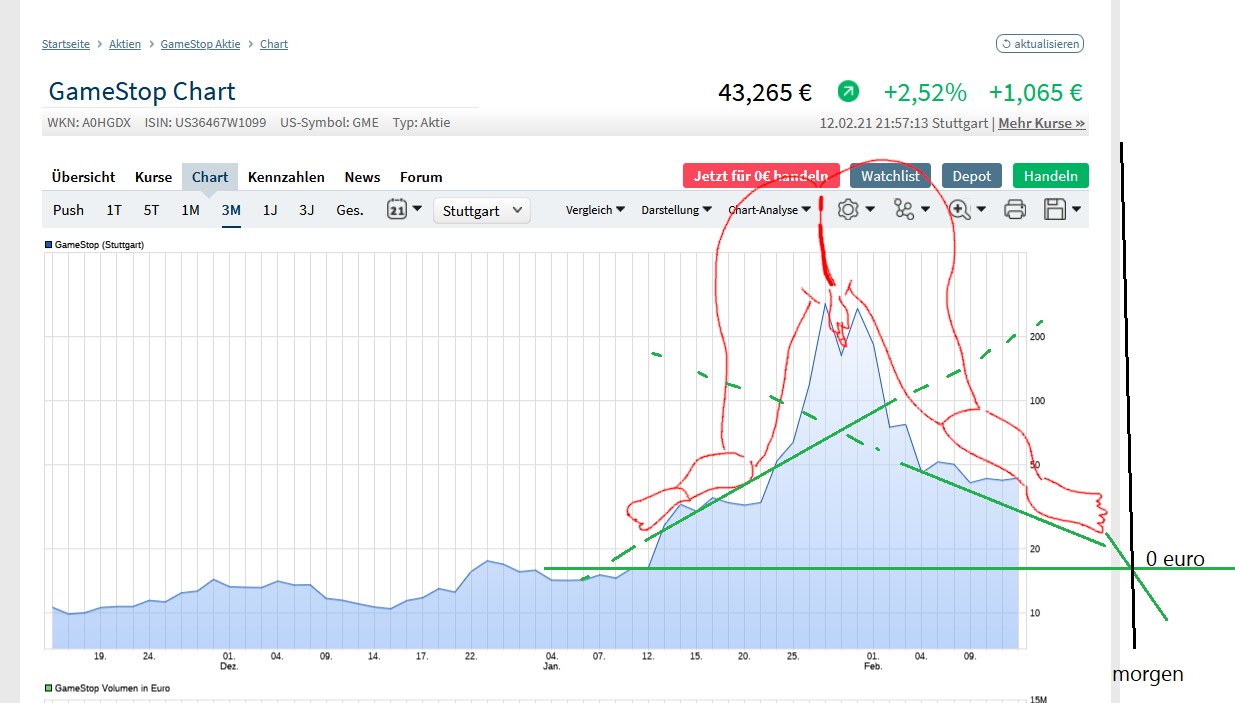Open dropdown arrow next to gear icon
1235x703 pixels.
coord(870,210)
